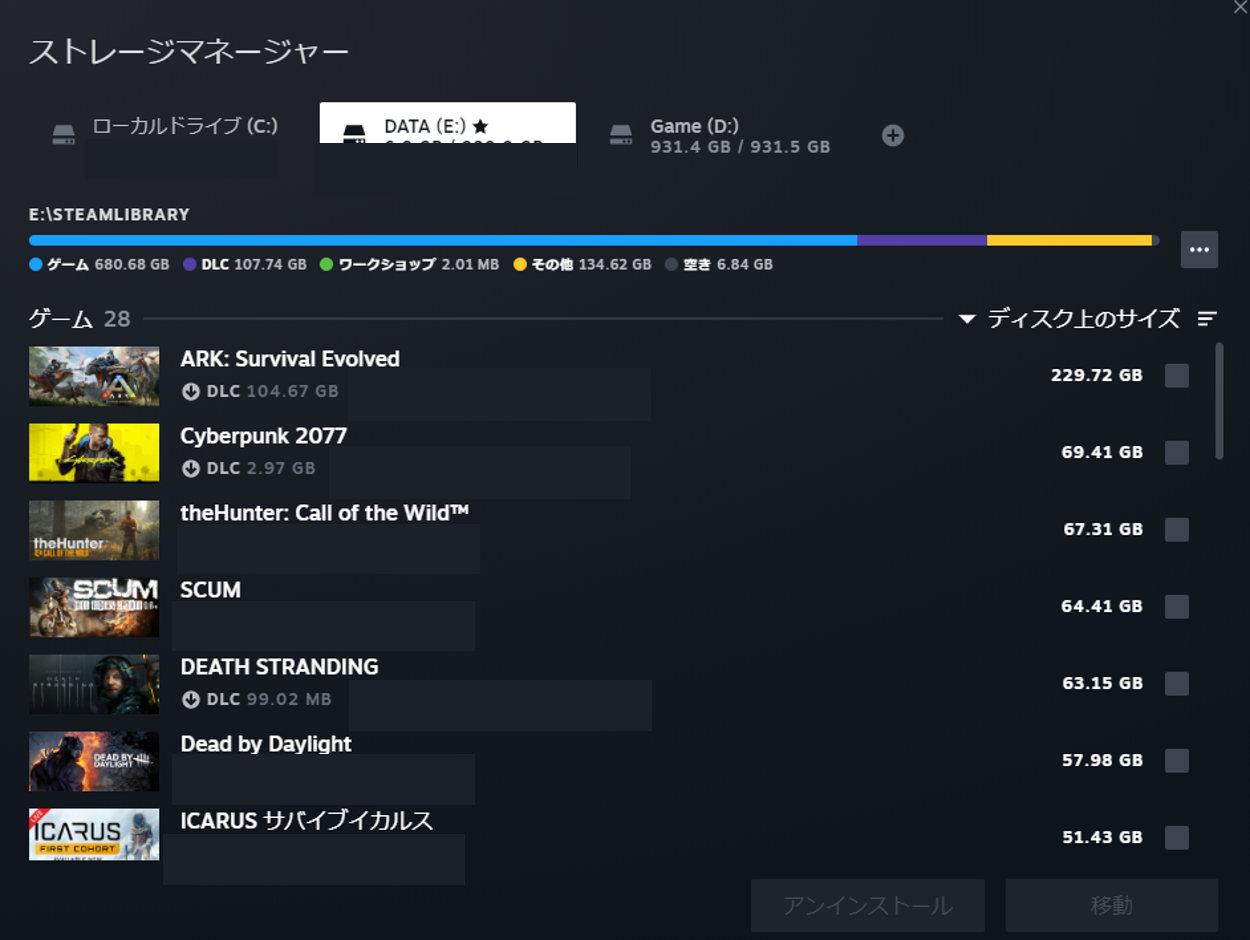Click the 移動 button
The image size is (1250, 940).
1112,906
